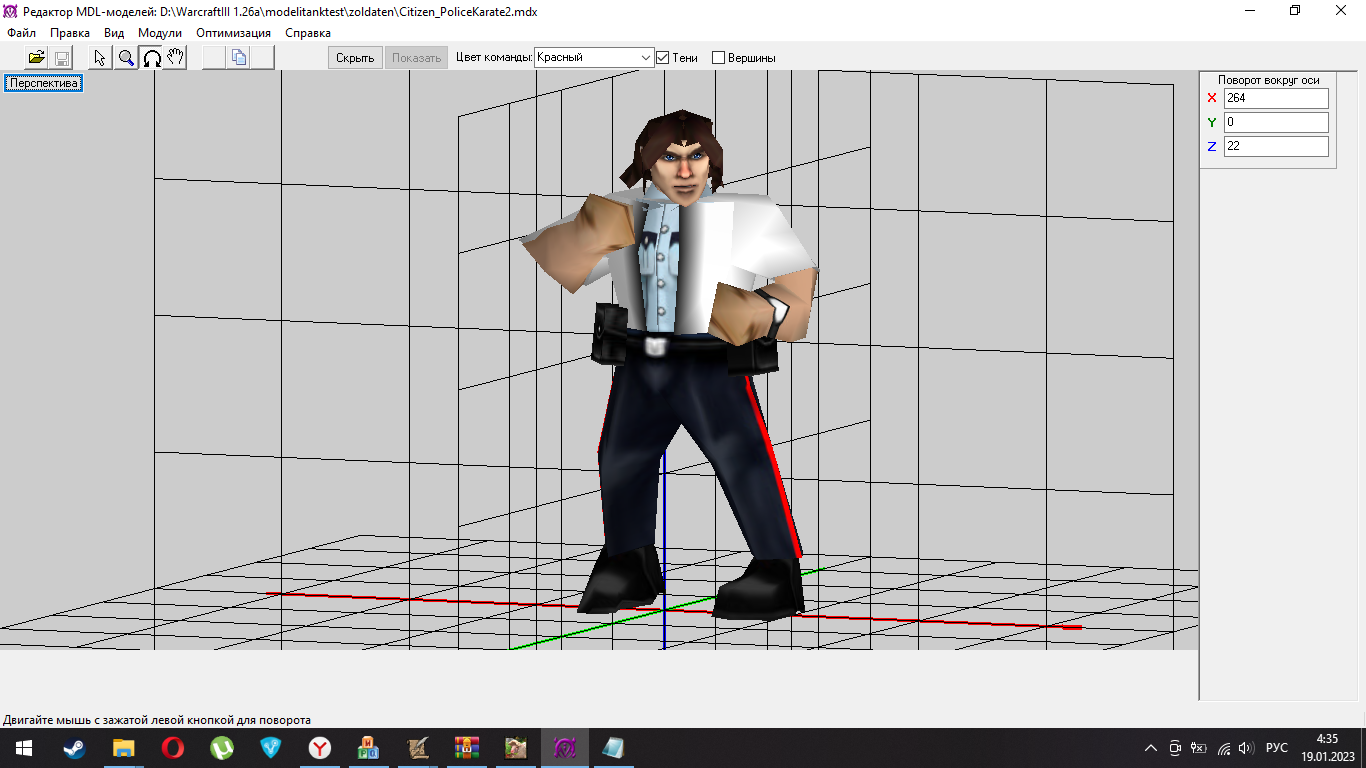Click the Цвет команды label
This screenshot has width=1366, height=768.
pos(494,58)
